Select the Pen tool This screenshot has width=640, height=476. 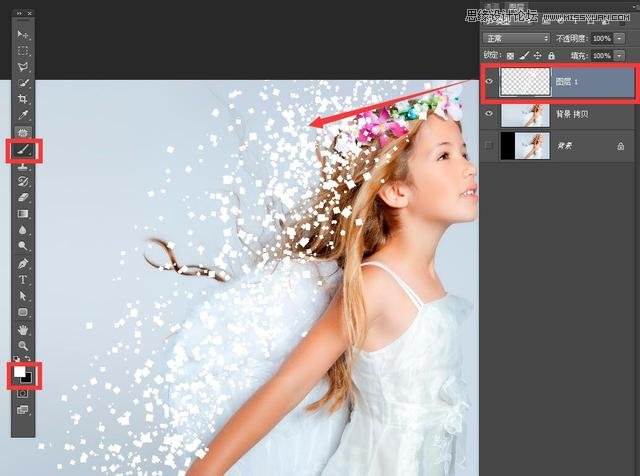(23, 264)
